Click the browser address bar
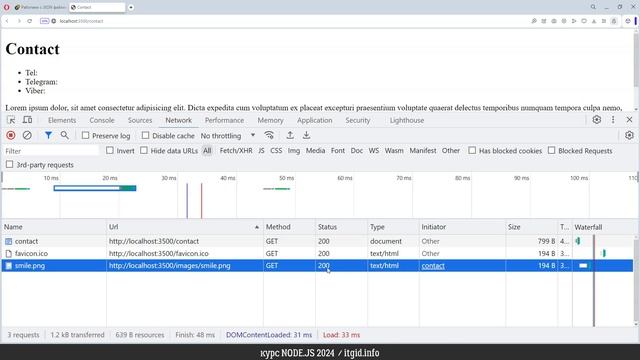 (x=286, y=21)
